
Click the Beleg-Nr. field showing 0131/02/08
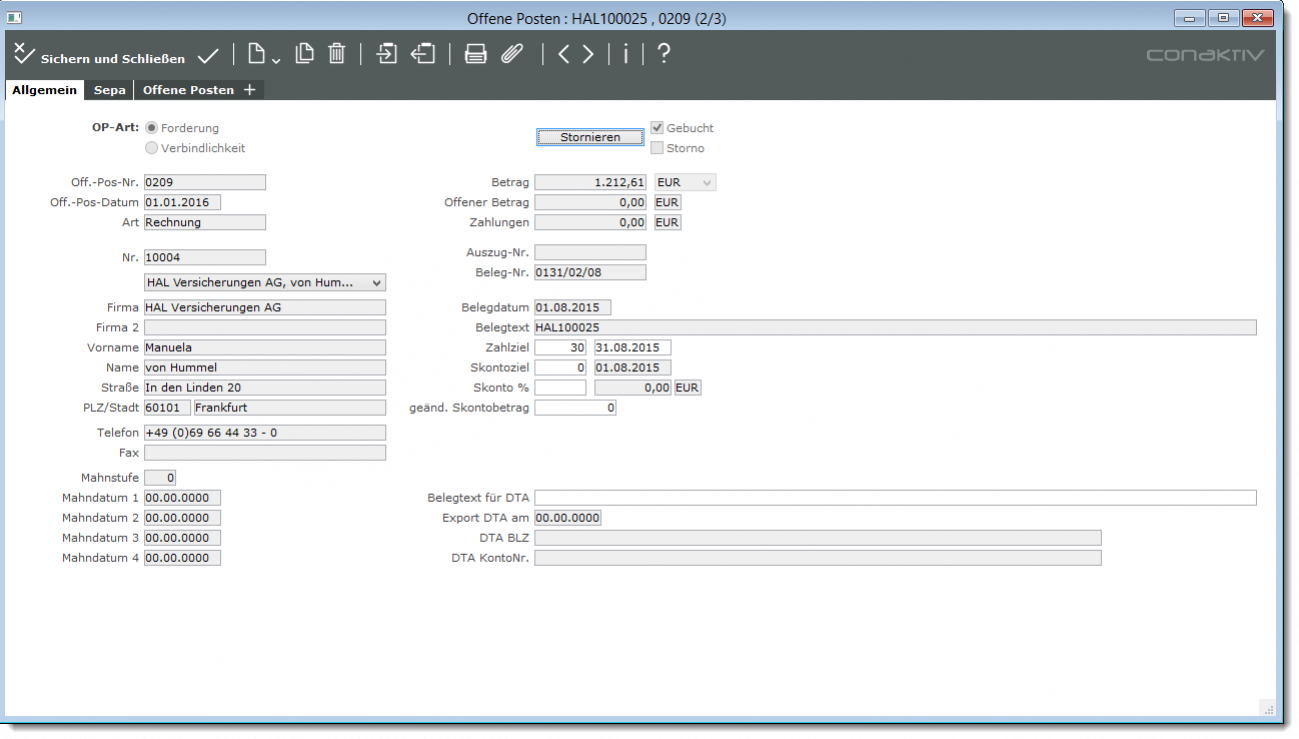(591, 273)
